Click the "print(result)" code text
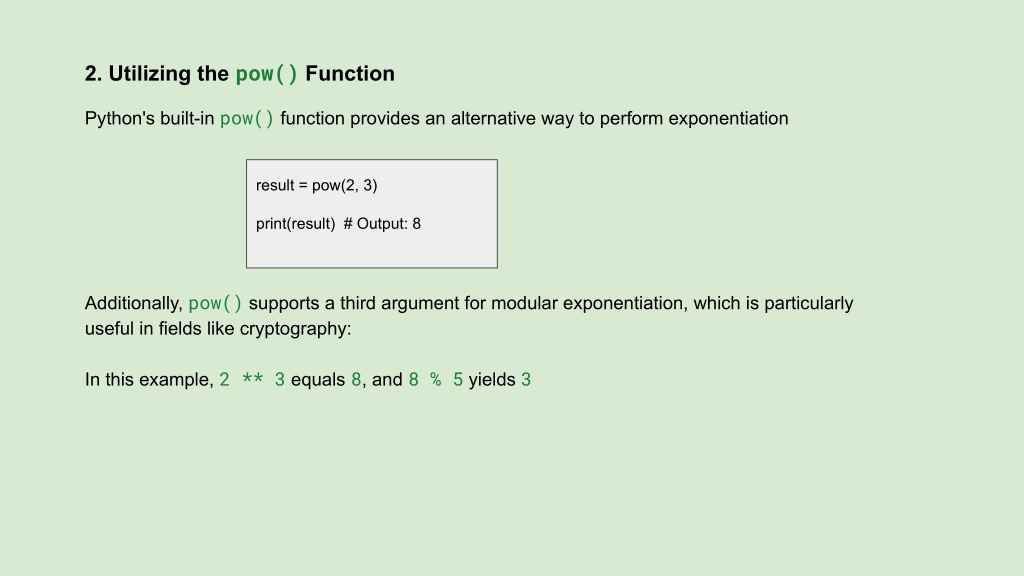The image size is (1024, 576). pos(295,223)
